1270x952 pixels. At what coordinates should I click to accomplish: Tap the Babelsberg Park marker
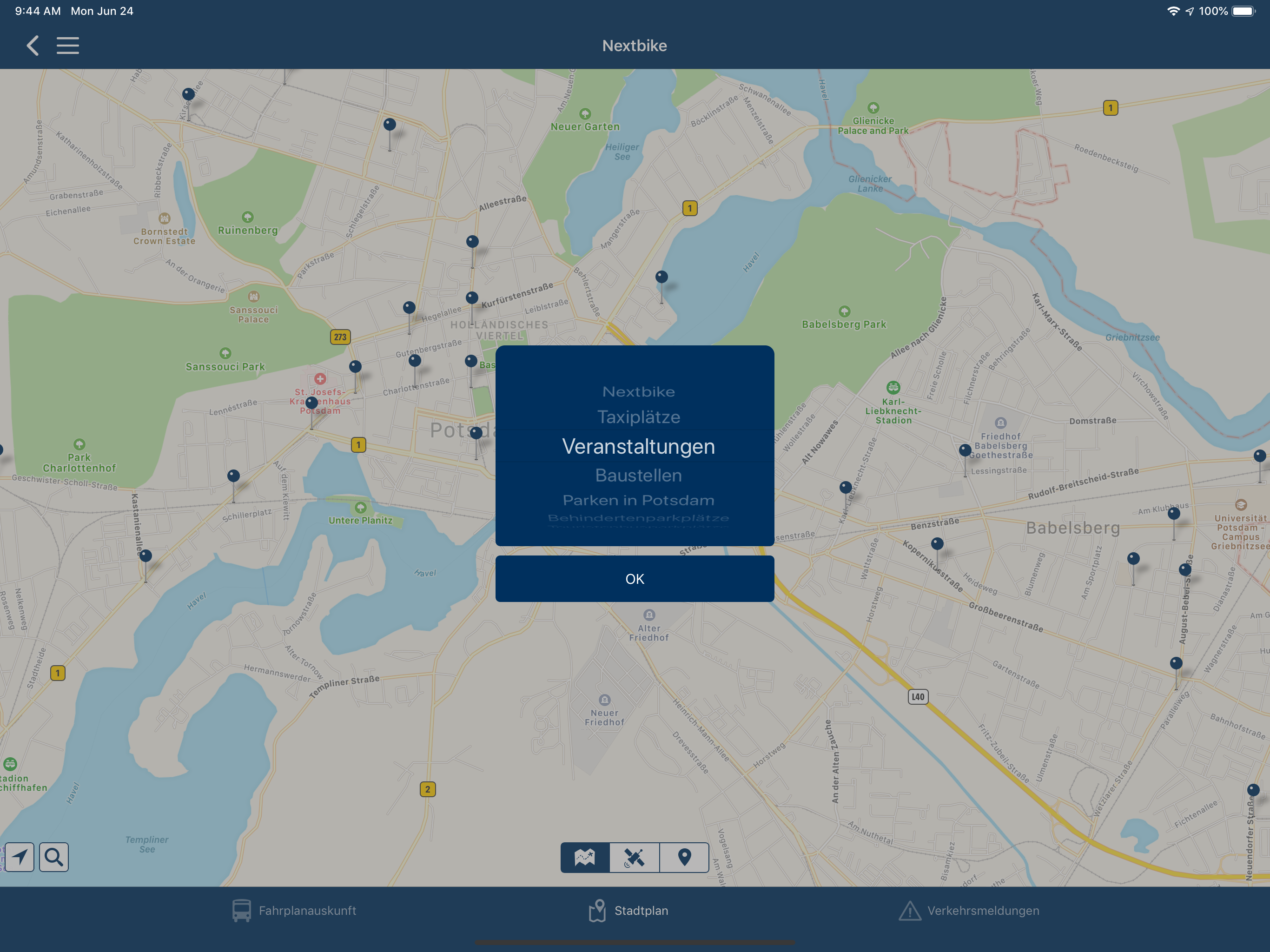(x=844, y=311)
